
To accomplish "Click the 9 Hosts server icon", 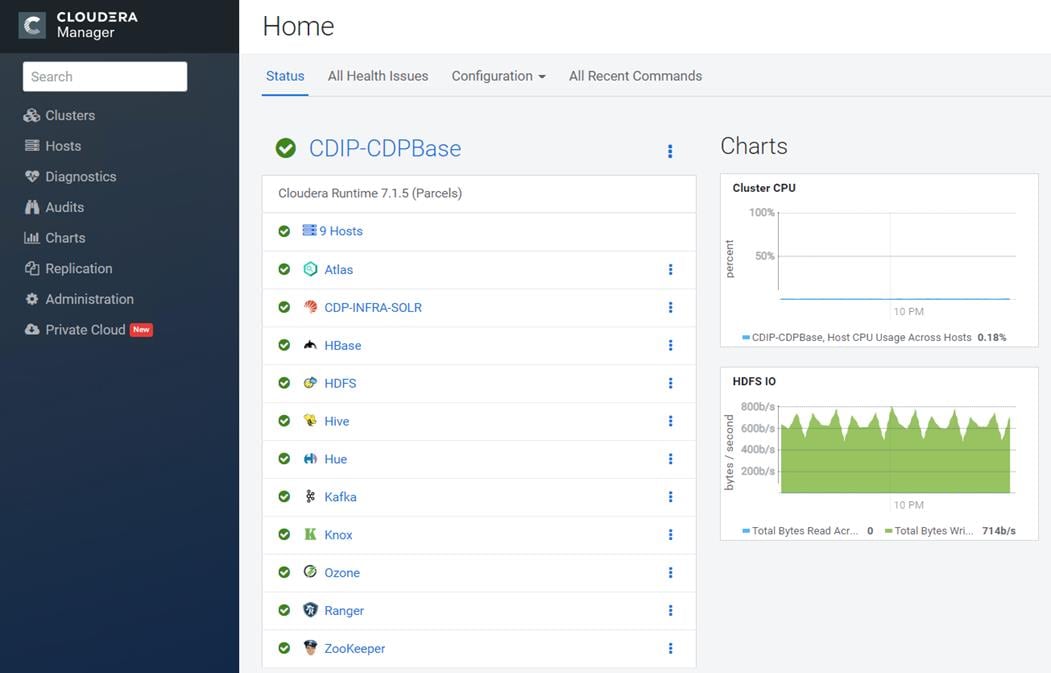I will click(x=309, y=231).
